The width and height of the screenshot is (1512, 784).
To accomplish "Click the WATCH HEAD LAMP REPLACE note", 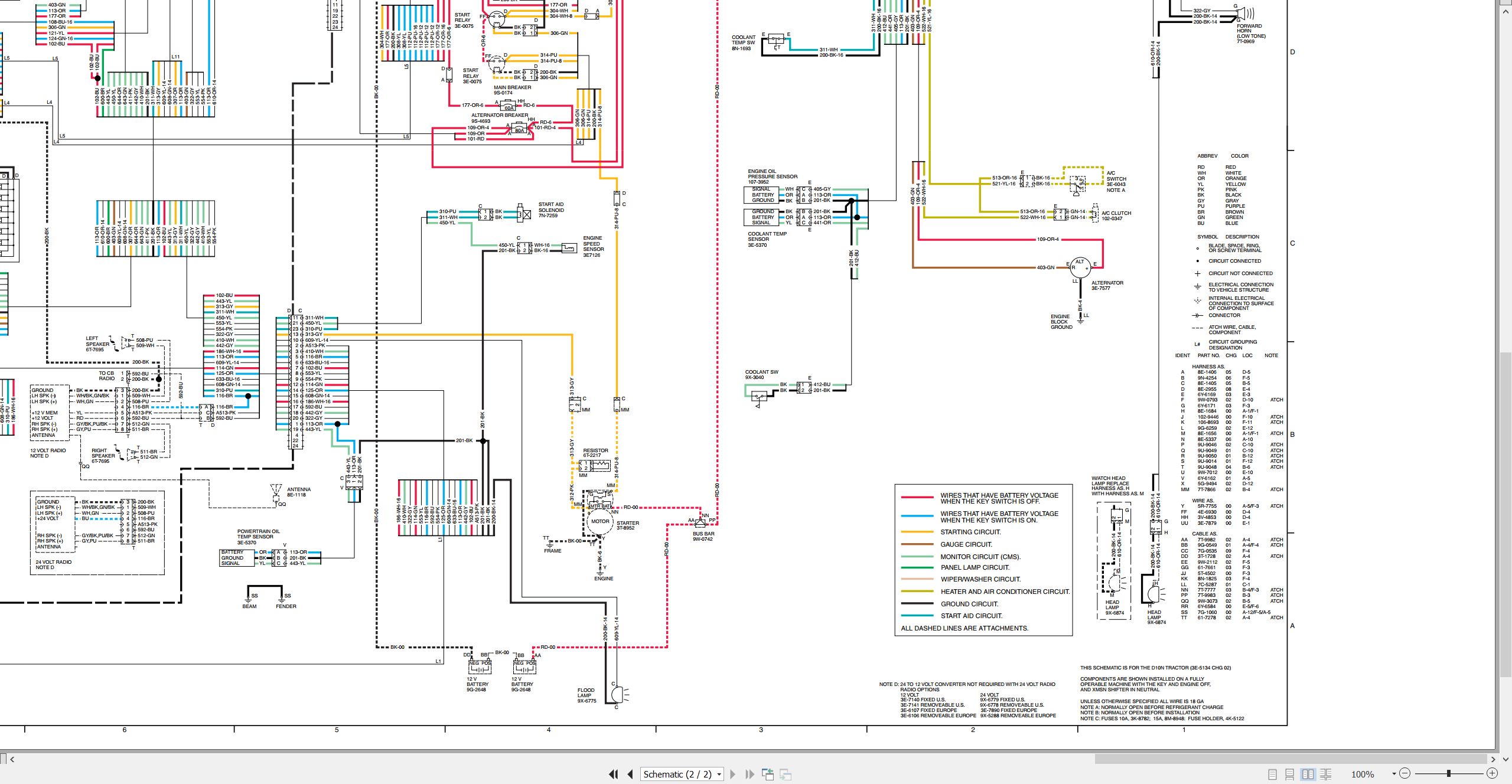I will 1117,486.
